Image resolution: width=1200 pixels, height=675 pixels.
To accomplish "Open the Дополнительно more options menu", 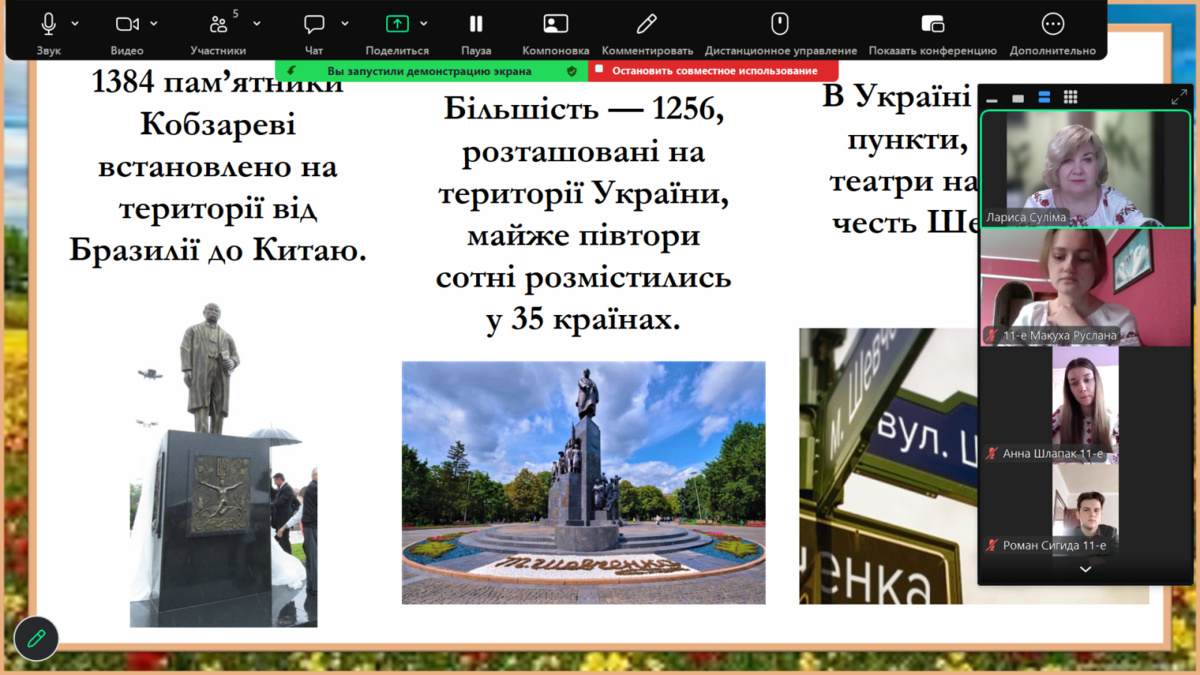I will click(x=1052, y=25).
